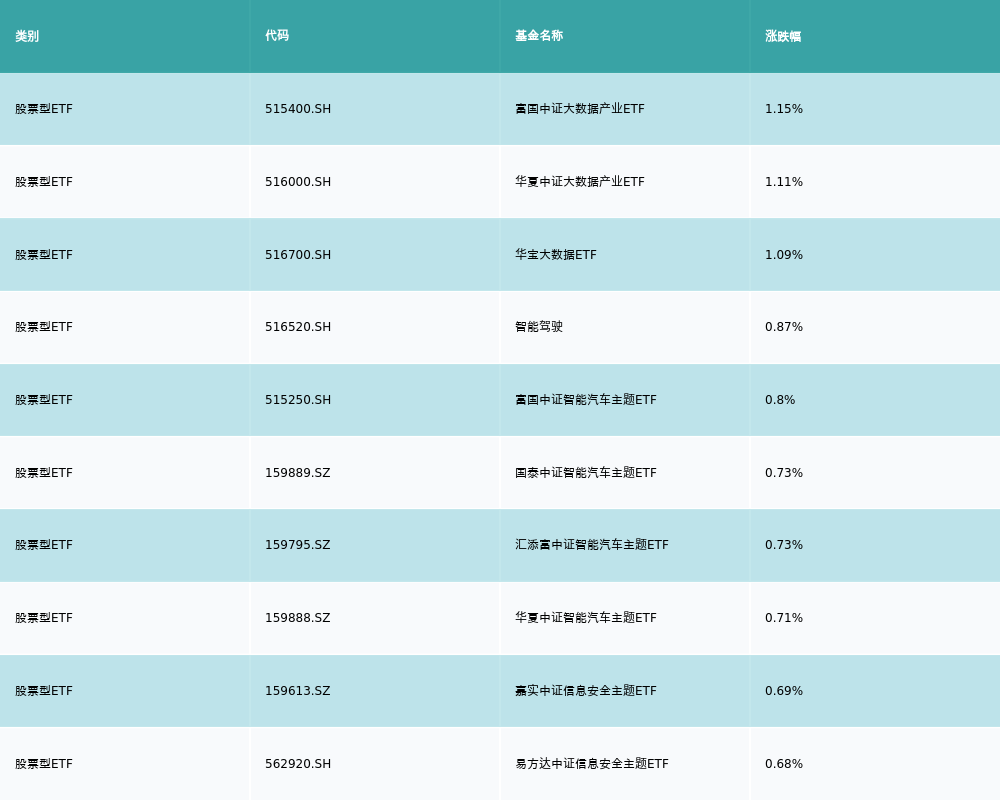Select fund 易方达中证信息安全主题ETF
Image resolution: width=1000 pixels, height=800 pixels.
(x=592, y=764)
